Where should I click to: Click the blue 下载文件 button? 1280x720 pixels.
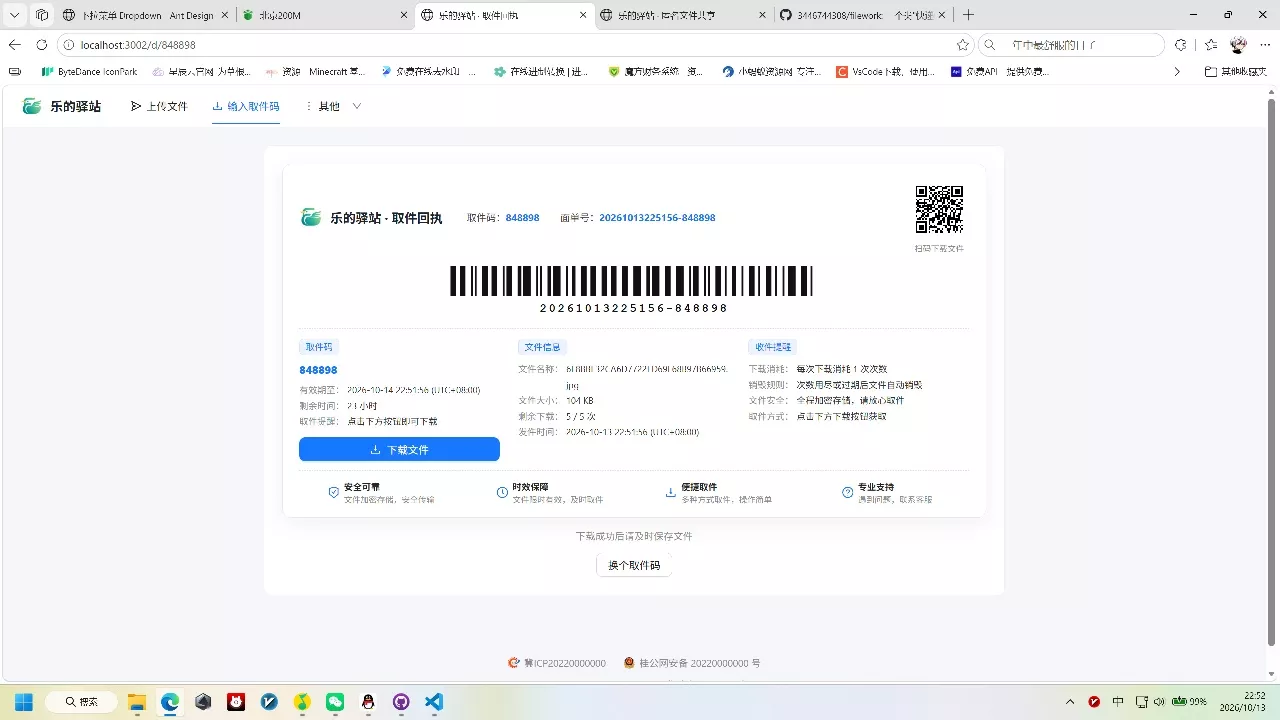click(x=399, y=449)
